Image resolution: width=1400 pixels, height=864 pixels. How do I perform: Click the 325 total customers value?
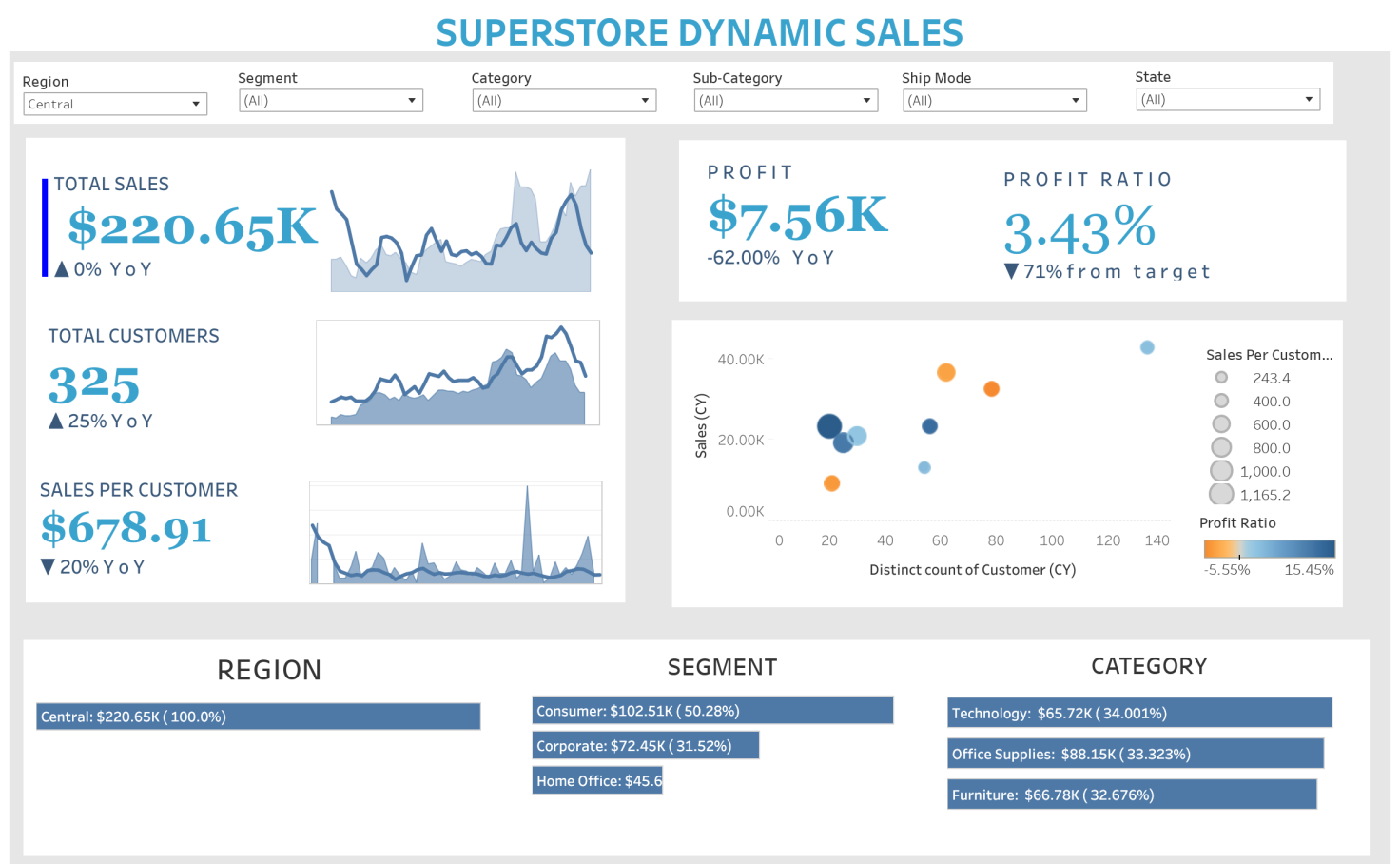point(94,384)
